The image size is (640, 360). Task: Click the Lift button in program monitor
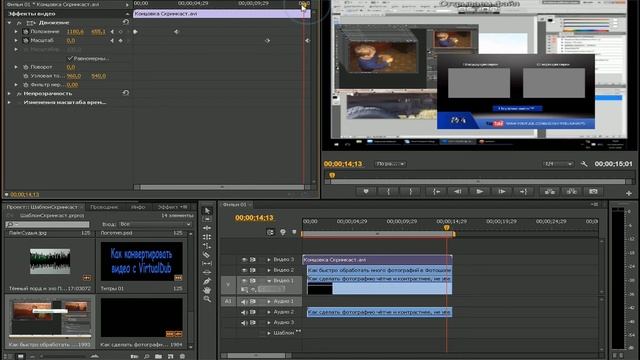click(x=549, y=191)
